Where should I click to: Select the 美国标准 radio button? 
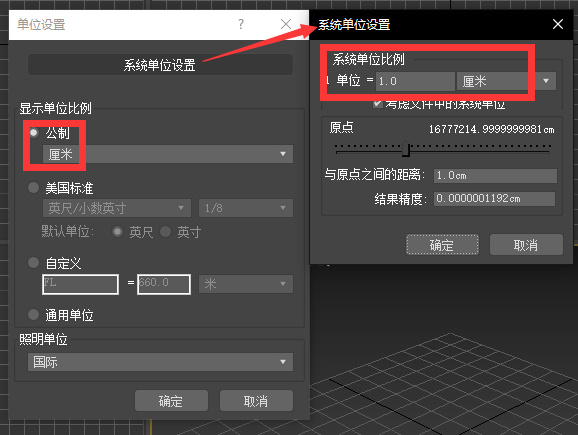click(34, 188)
